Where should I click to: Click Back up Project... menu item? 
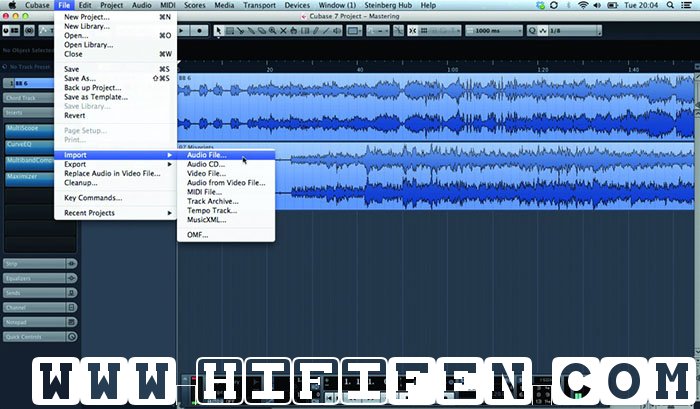(115, 88)
